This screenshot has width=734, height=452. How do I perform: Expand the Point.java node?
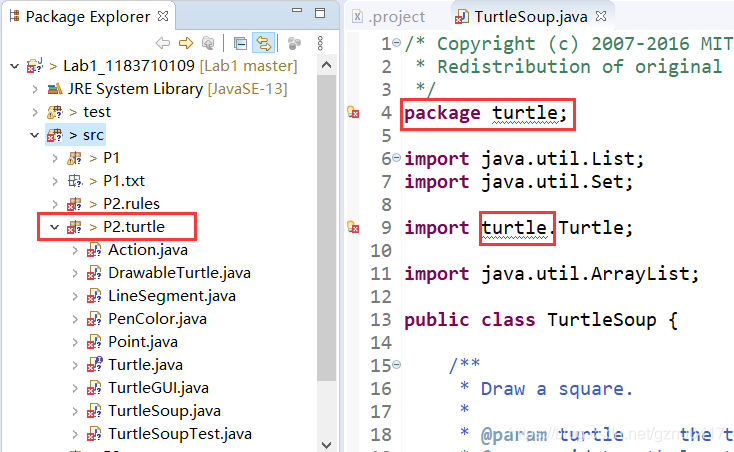75,342
